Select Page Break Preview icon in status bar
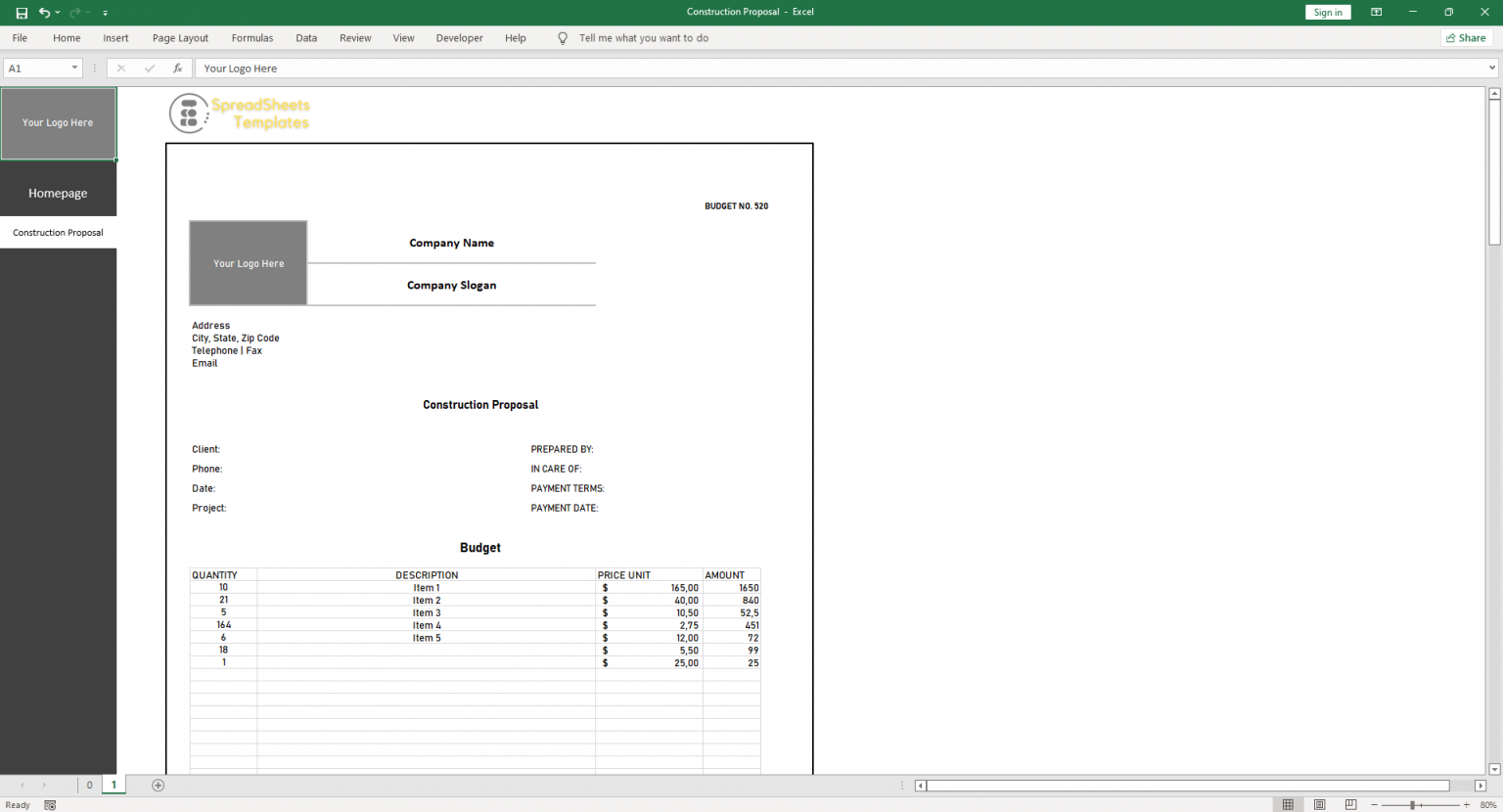Screen dimensions: 1503x812 click(x=1350, y=804)
